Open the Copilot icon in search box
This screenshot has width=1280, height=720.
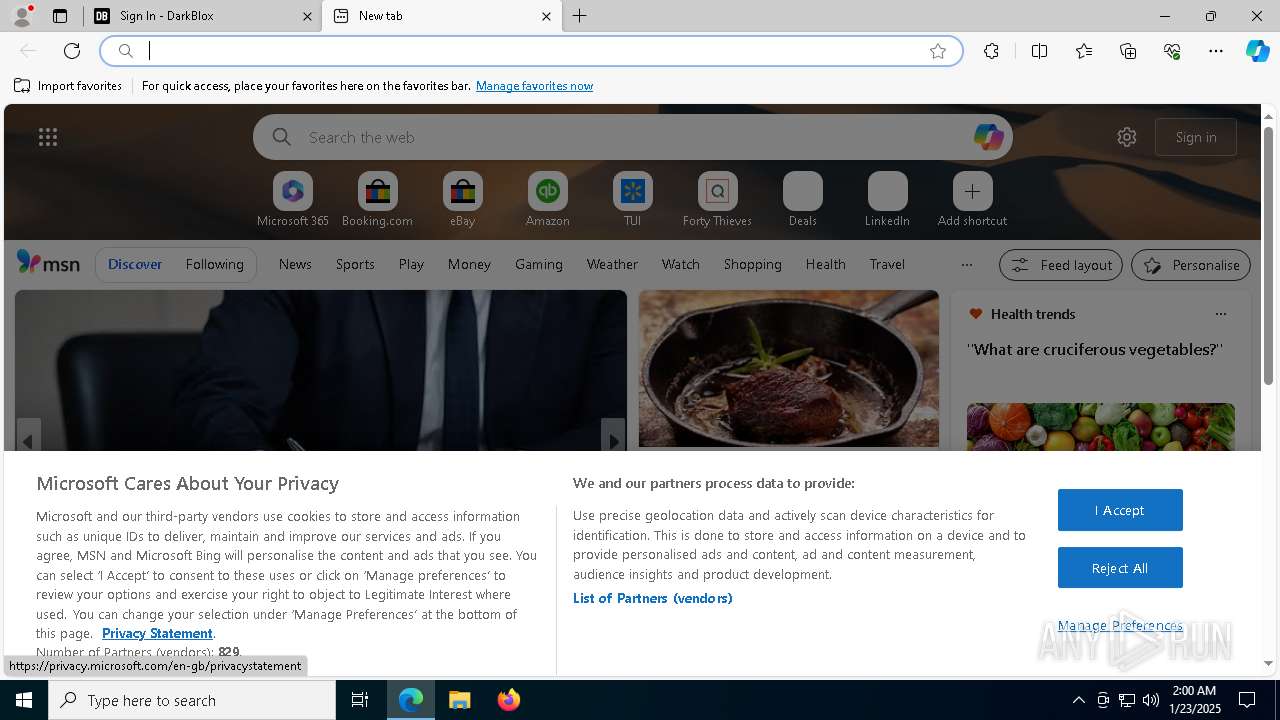(988, 137)
